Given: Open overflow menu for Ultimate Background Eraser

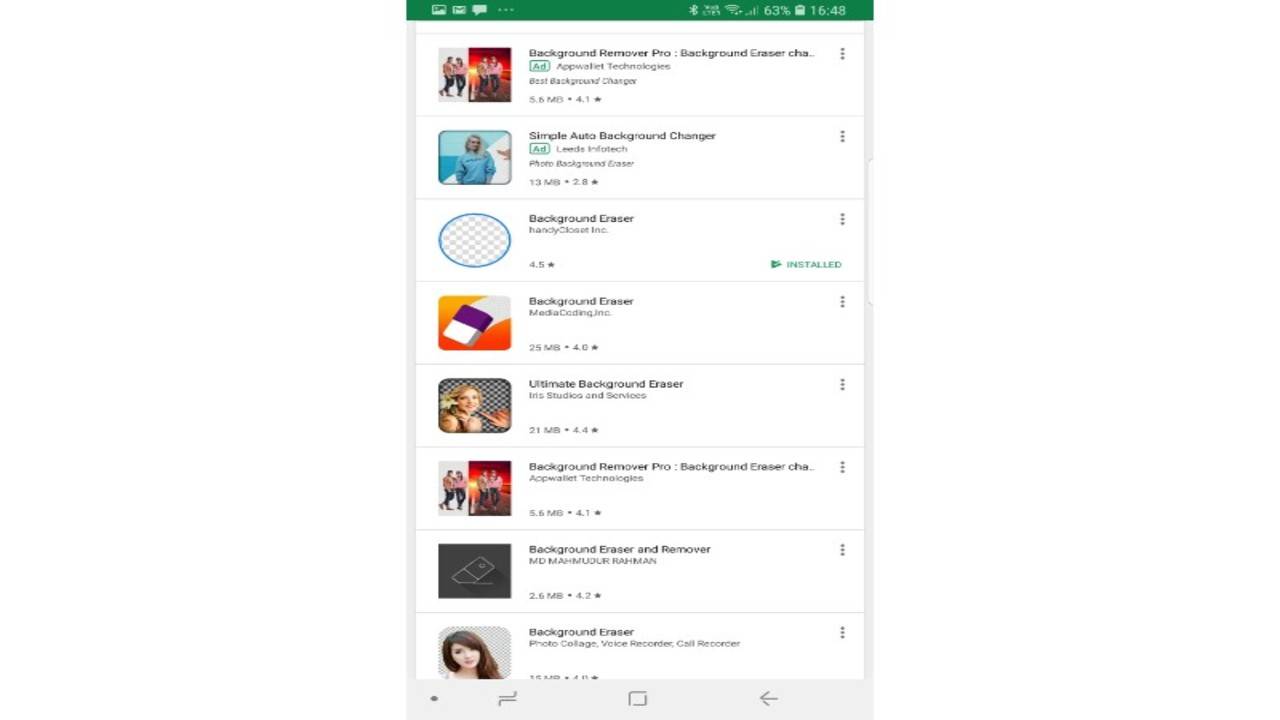Looking at the screenshot, I should click(842, 385).
